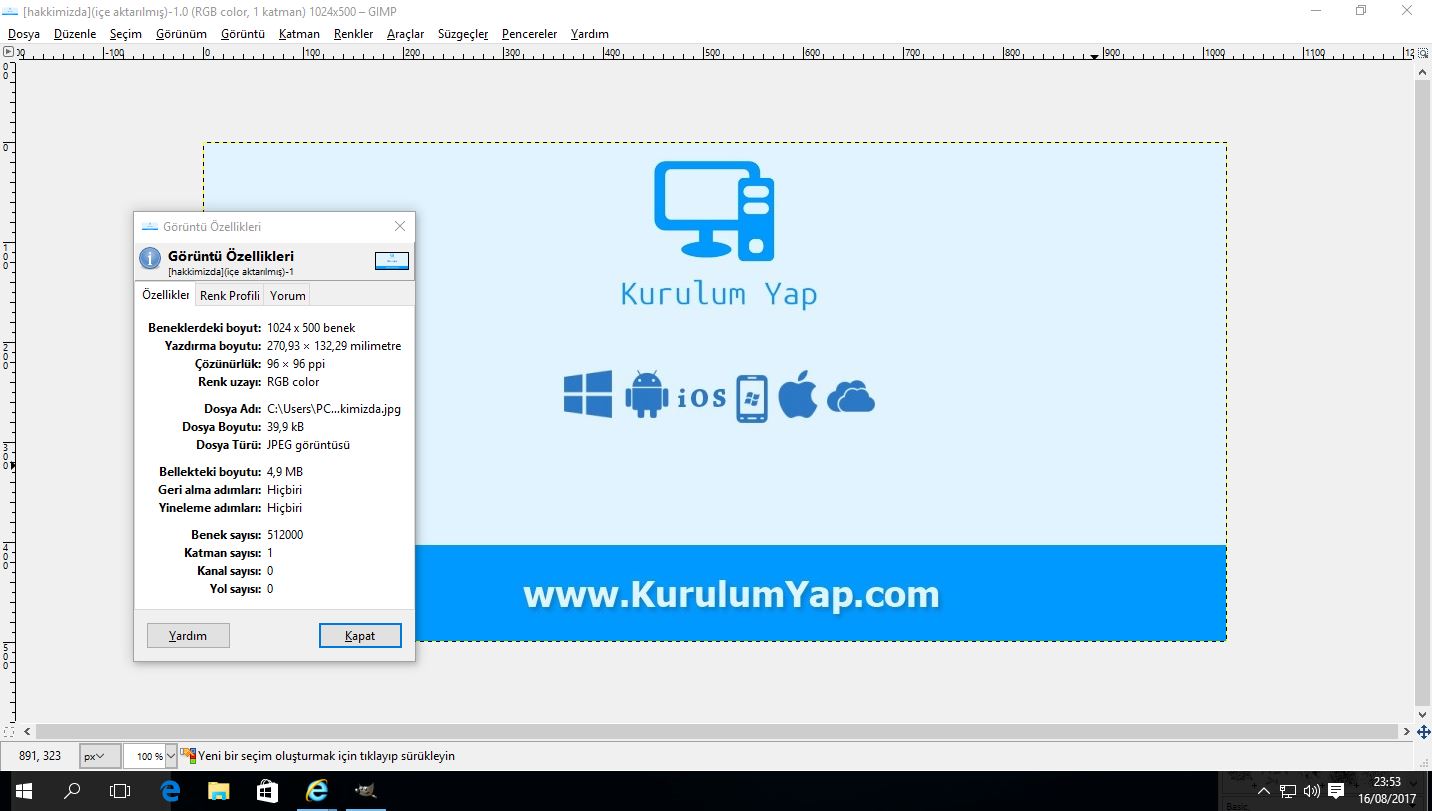The height and width of the screenshot is (811, 1432).
Task: Click the blue info icon in dialog
Action: pyautogui.click(x=150, y=259)
